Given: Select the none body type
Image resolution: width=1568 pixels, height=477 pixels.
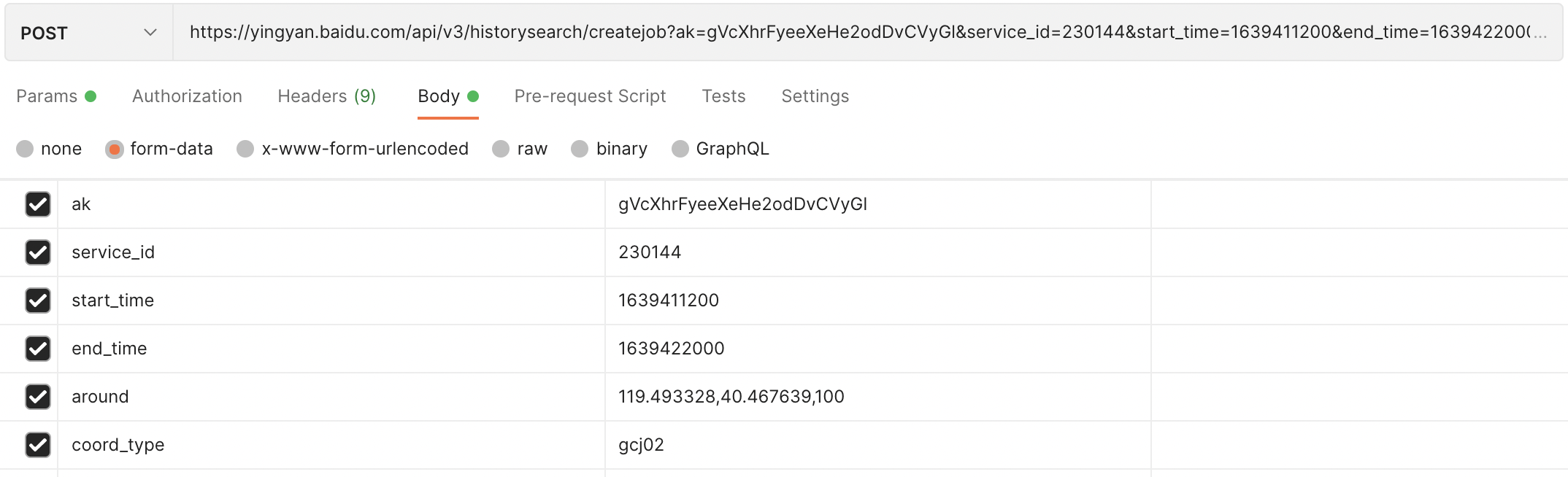Looking at the screenshot, I should [x=26, y=149].
